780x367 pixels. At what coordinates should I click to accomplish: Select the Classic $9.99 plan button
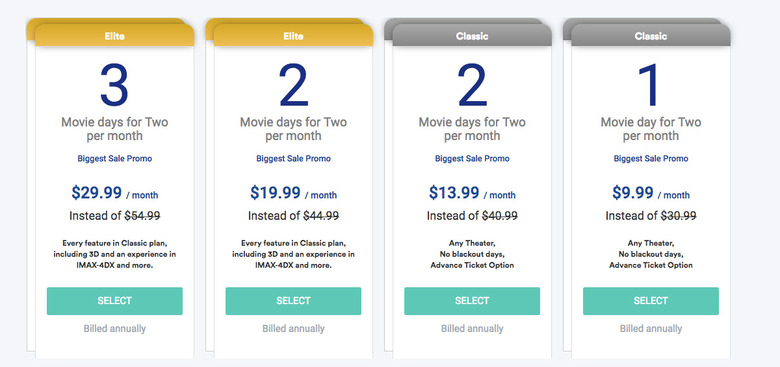pos(651,301)
